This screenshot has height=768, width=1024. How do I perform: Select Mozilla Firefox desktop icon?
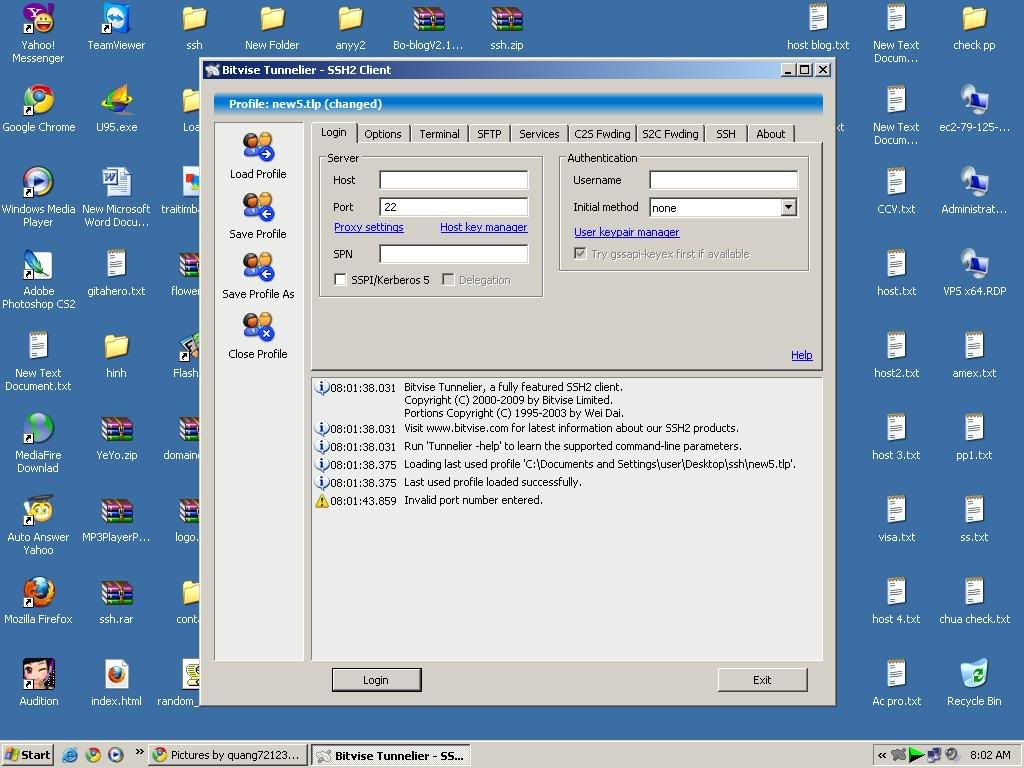coord(39,601)
